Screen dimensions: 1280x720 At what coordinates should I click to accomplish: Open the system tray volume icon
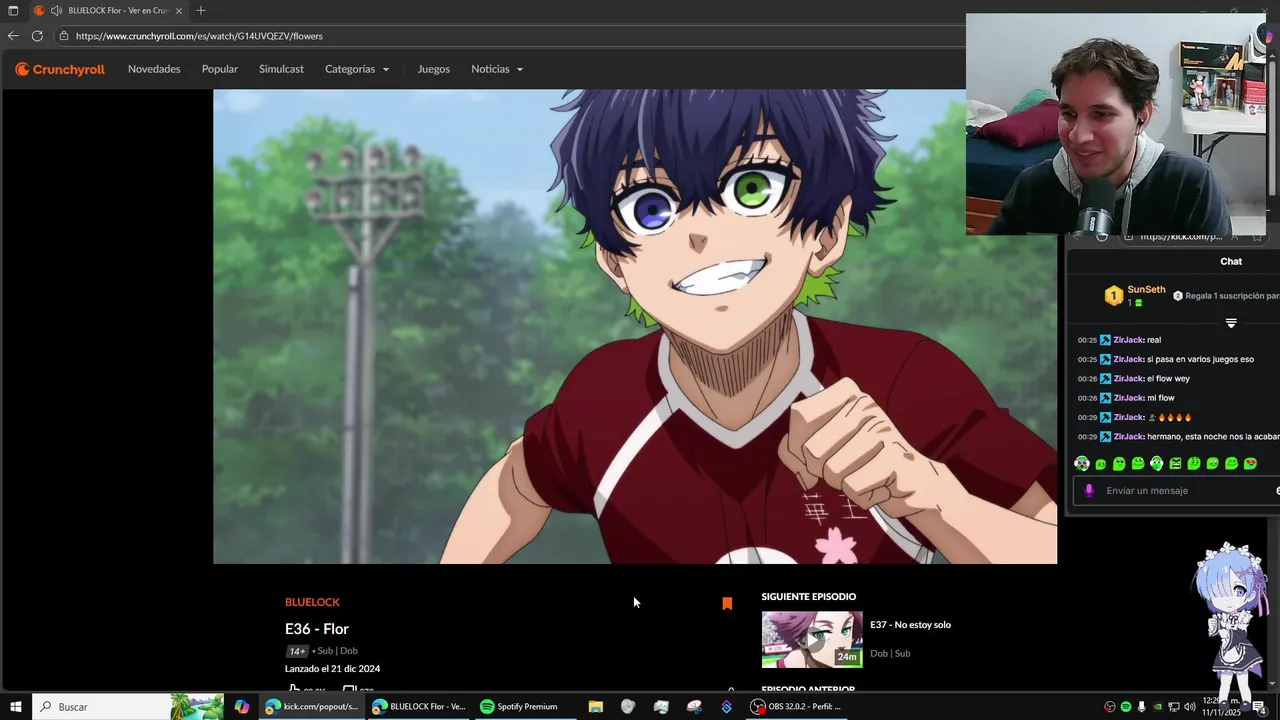click(x=1190, y=707)
